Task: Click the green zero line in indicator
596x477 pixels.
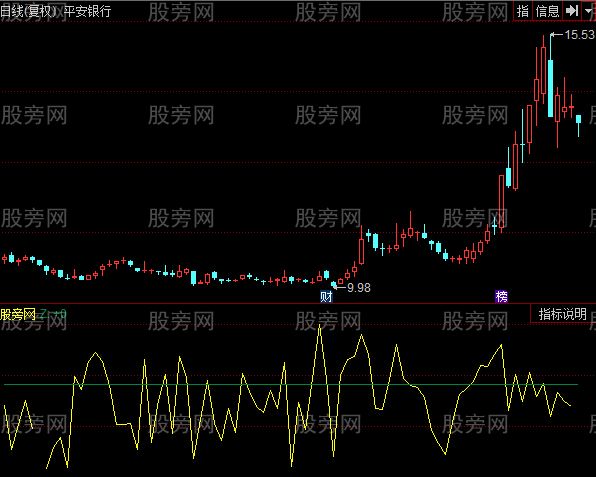Action: (291, 385)
